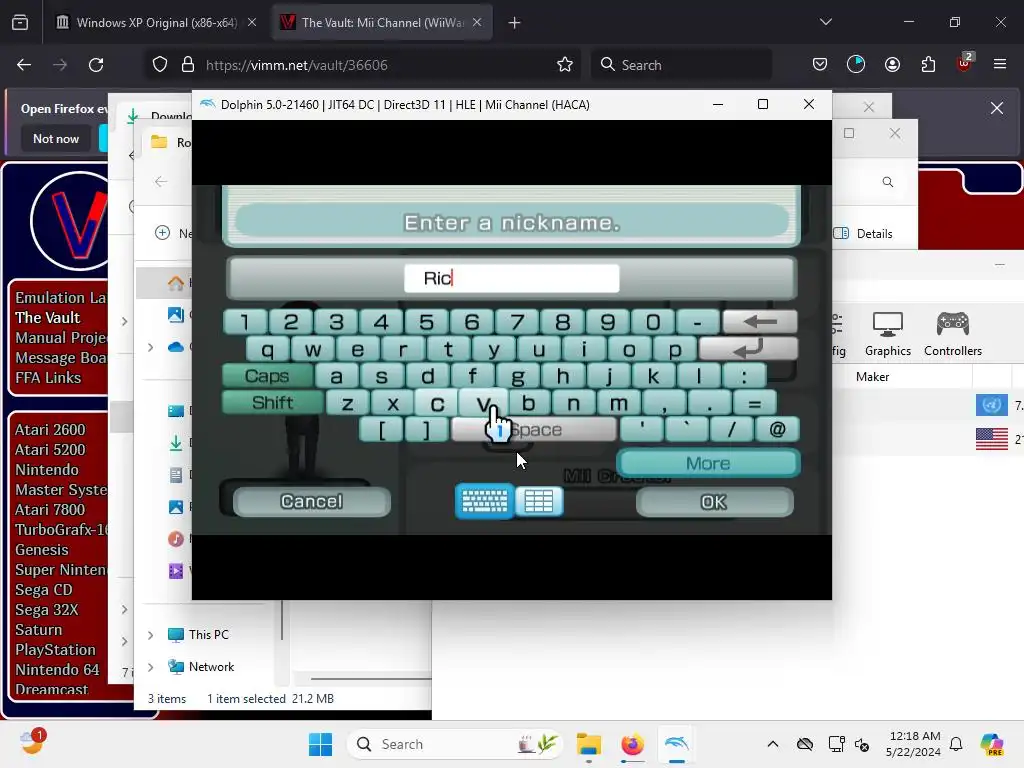
Task: Switch to the grid keypad layout icon
Action: point(539,502)
